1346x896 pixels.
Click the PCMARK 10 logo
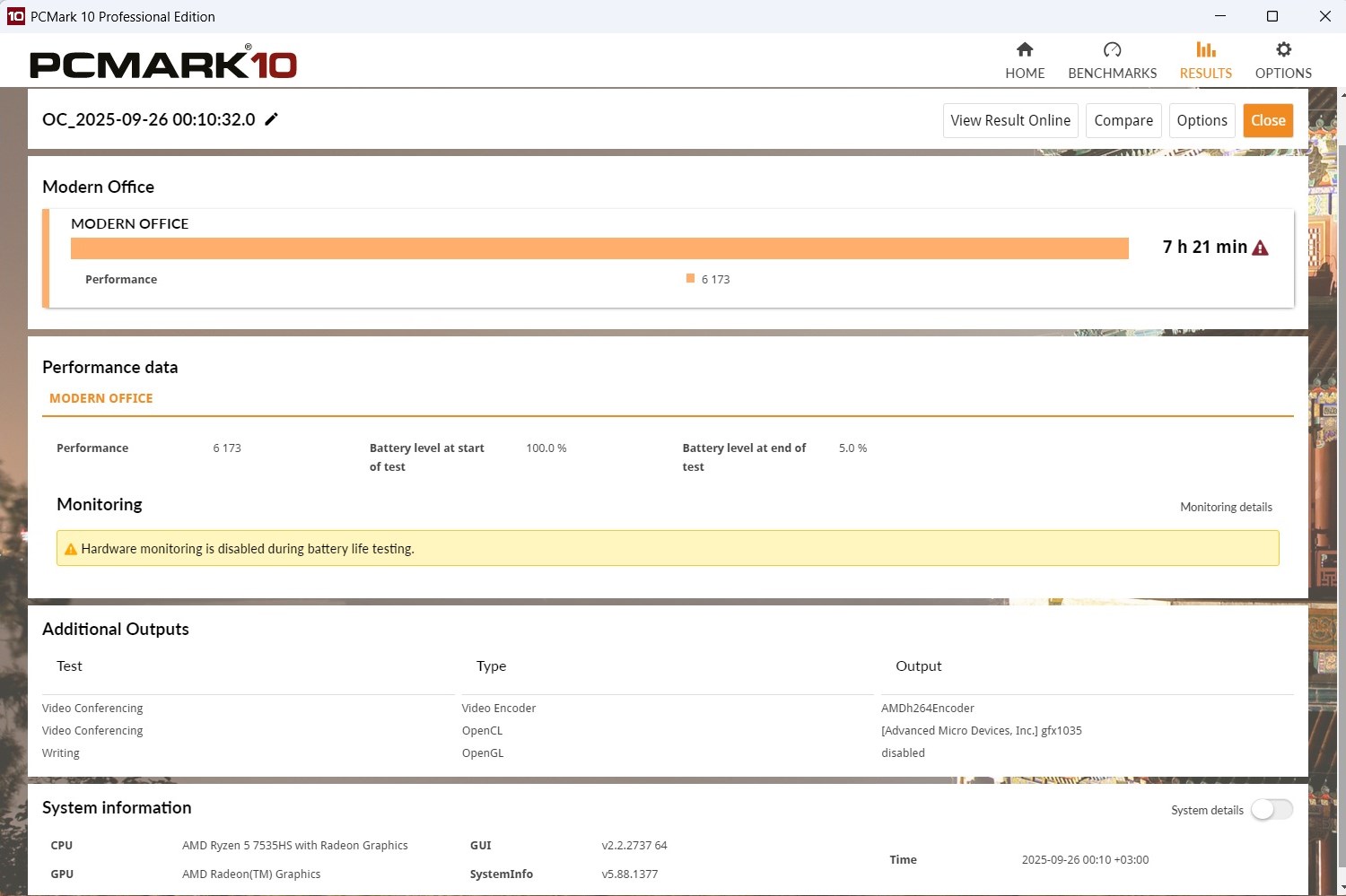point(163,63)
